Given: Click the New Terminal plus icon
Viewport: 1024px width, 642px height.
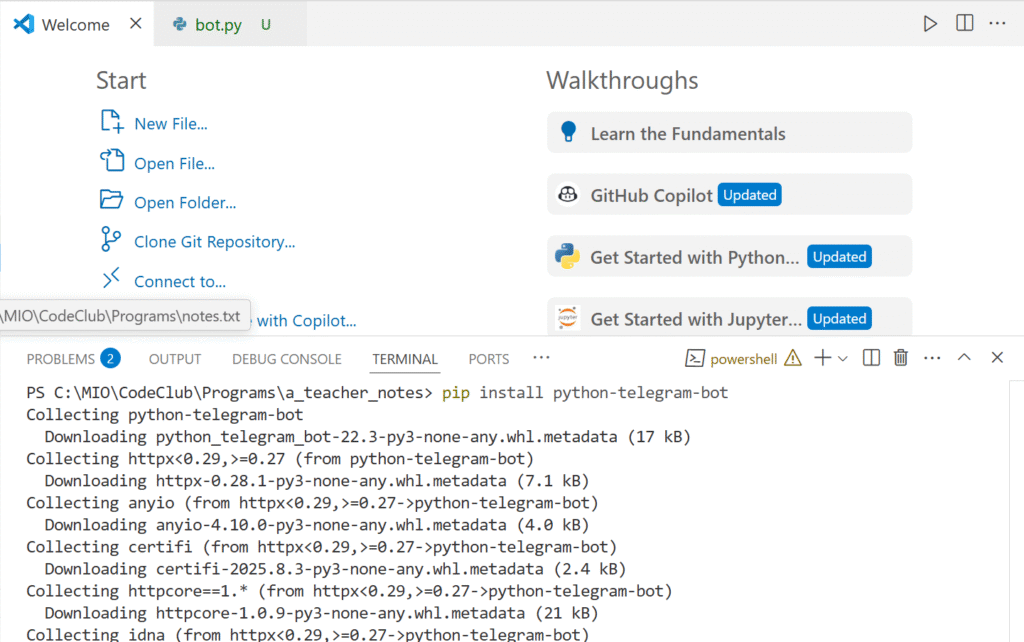Looking at the screenshot, I should coord(822,358).
